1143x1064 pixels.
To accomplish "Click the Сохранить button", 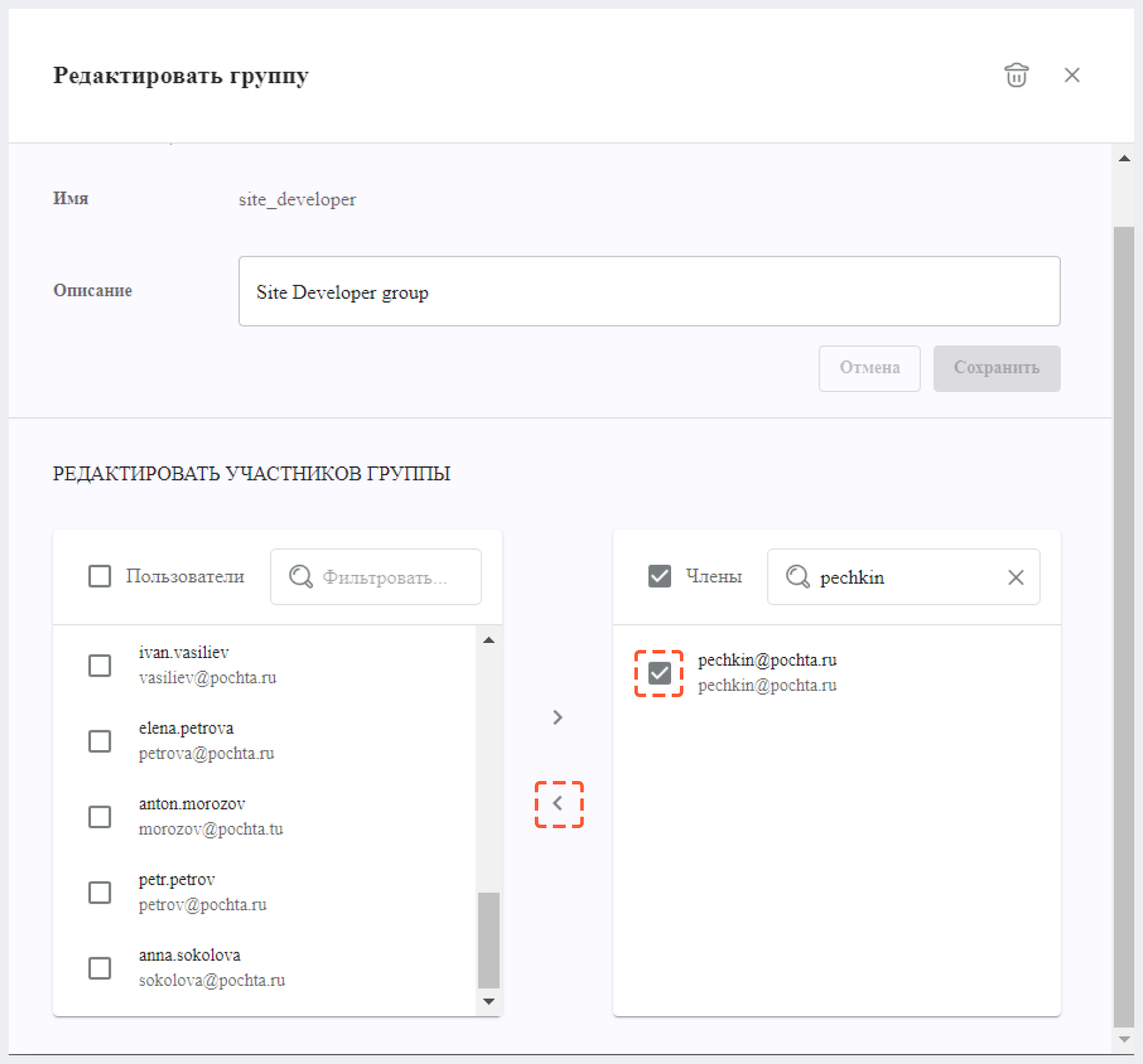I will coord(996,368).
